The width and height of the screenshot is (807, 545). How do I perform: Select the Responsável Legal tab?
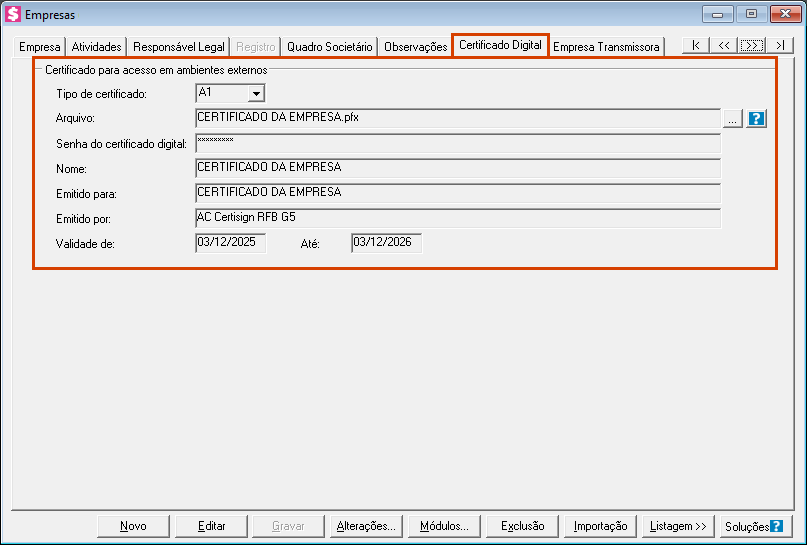pos(179,47)
